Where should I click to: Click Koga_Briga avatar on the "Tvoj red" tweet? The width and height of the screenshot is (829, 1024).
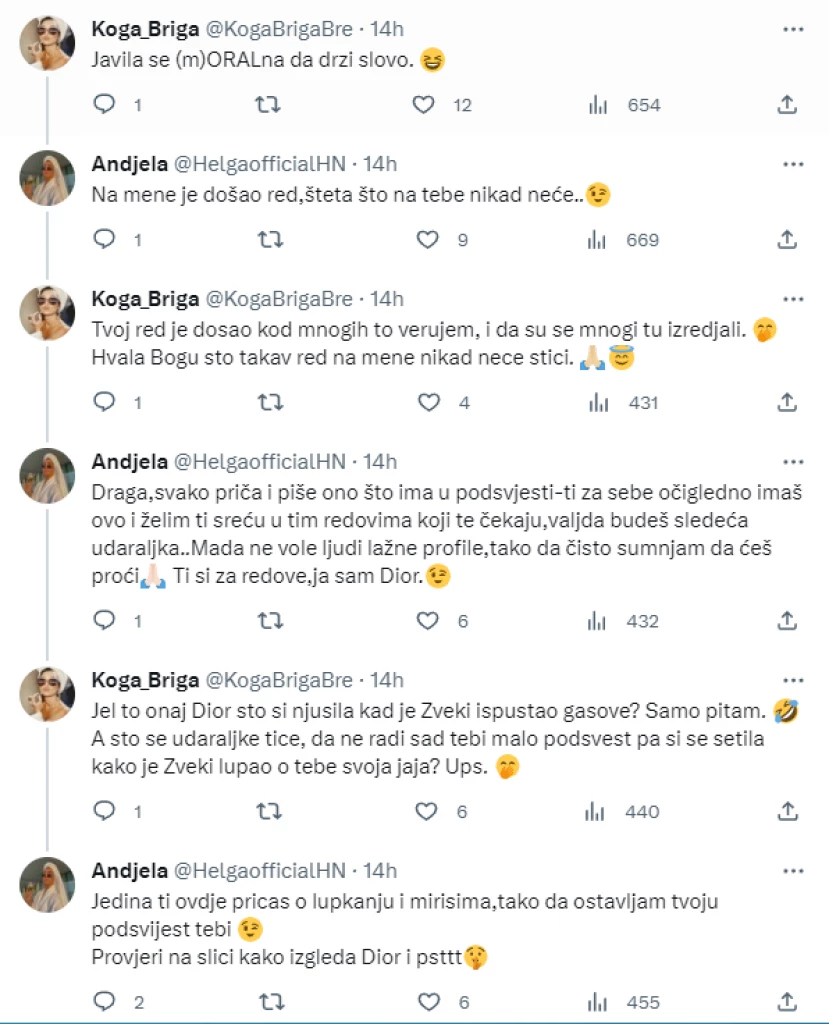coord(47,313)
